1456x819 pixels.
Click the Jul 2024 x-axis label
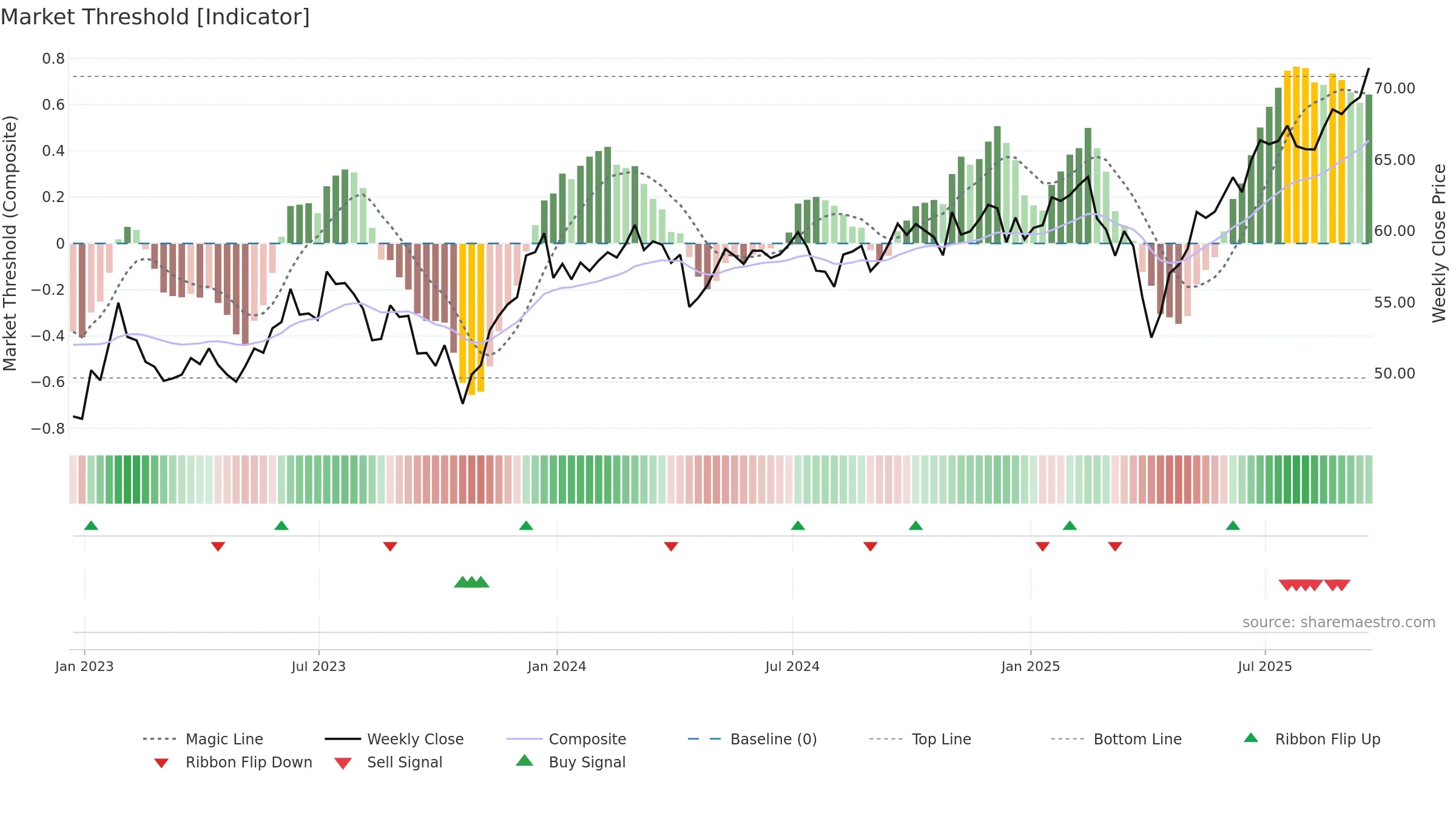(x=792, y=667)
